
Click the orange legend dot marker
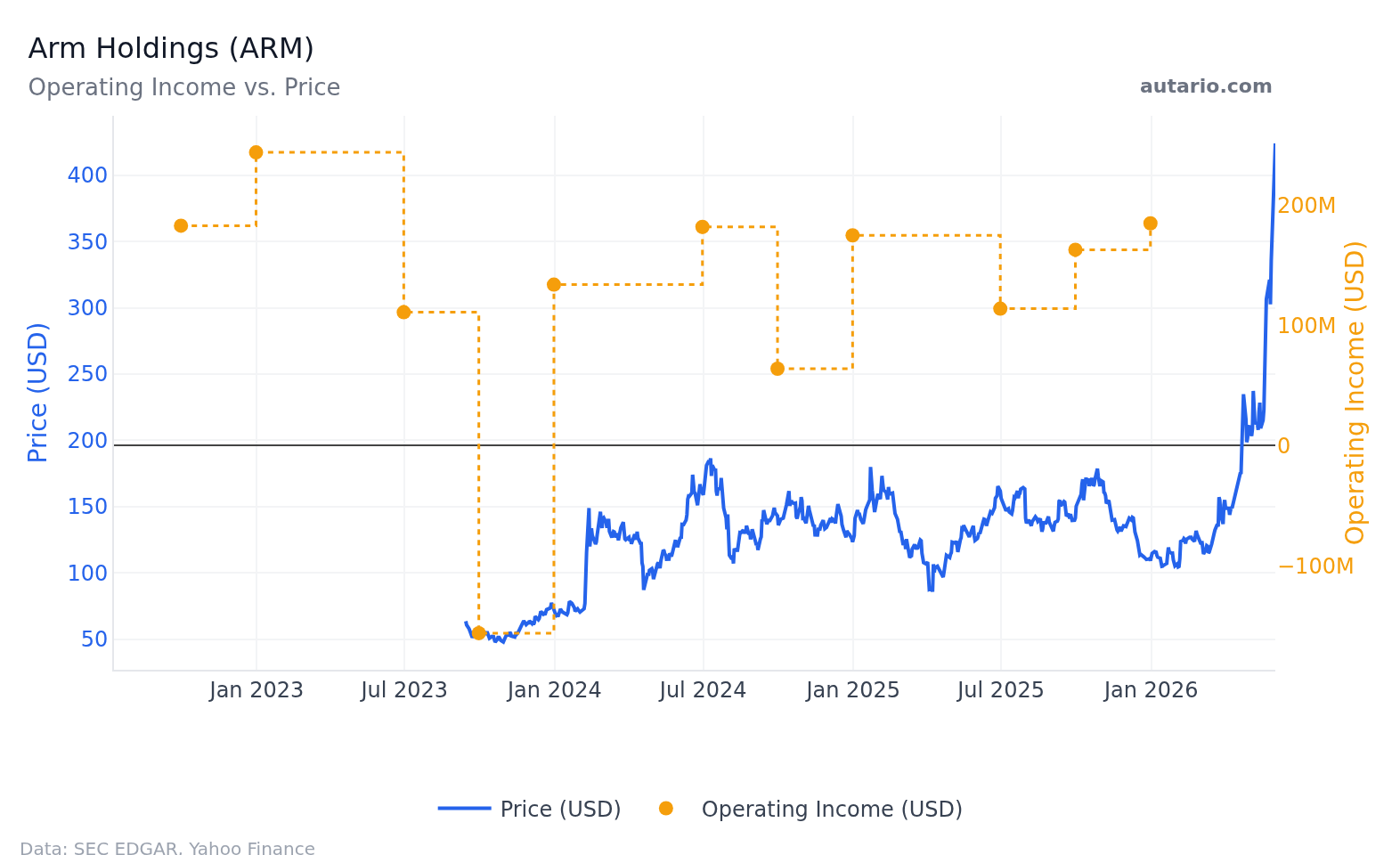(x=665, y=808)
